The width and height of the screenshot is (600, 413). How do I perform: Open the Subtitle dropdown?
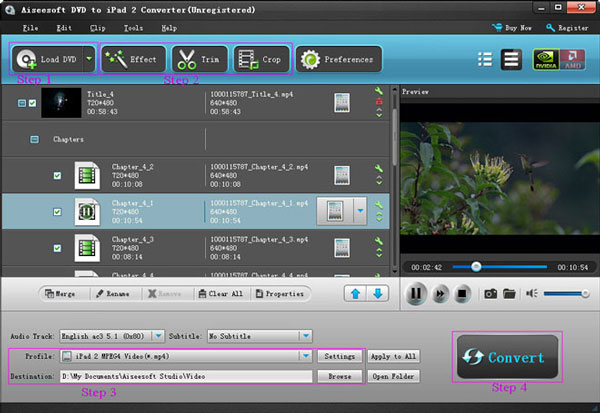[306, 336]
